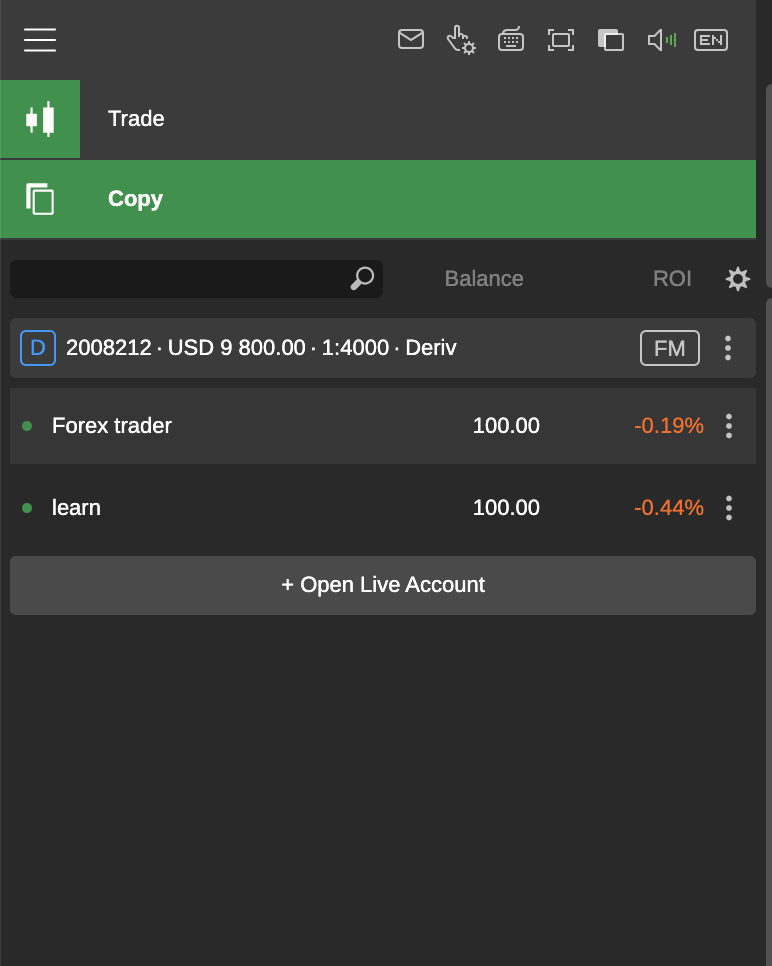772x966 pixels.
Task: Open options for account 2008212
Action: (x=728, y=348)
